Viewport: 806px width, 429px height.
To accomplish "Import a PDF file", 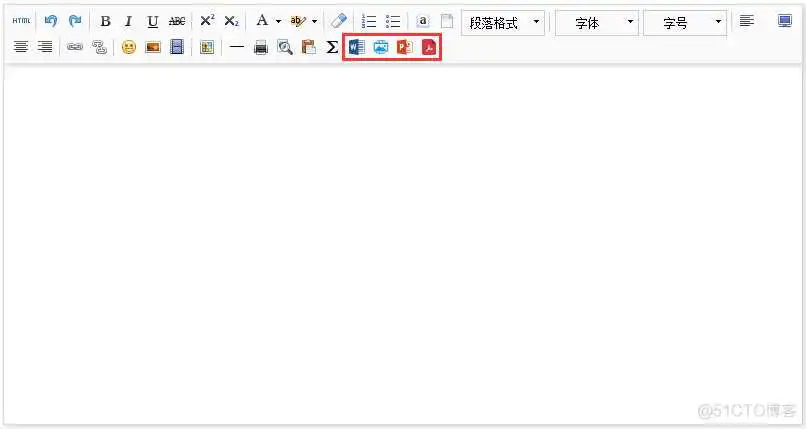I will tap(429, 47).
